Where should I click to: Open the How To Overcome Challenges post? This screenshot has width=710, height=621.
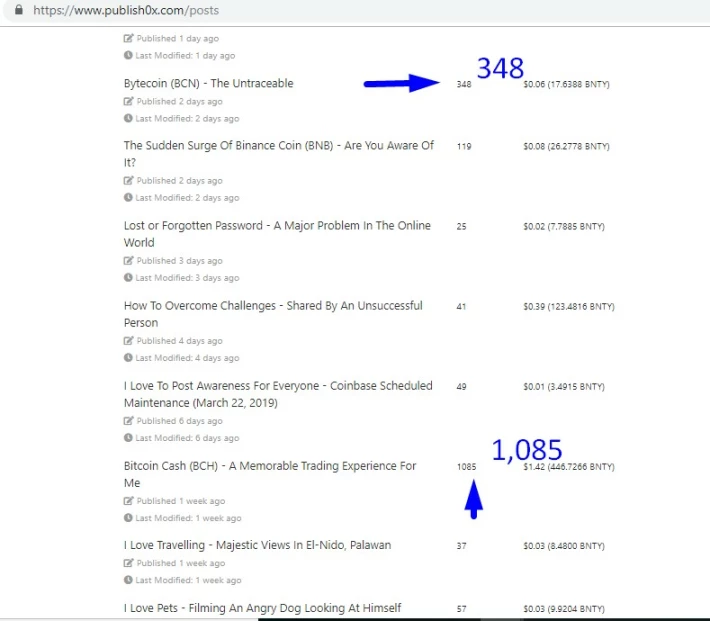[x=273, y=314]
